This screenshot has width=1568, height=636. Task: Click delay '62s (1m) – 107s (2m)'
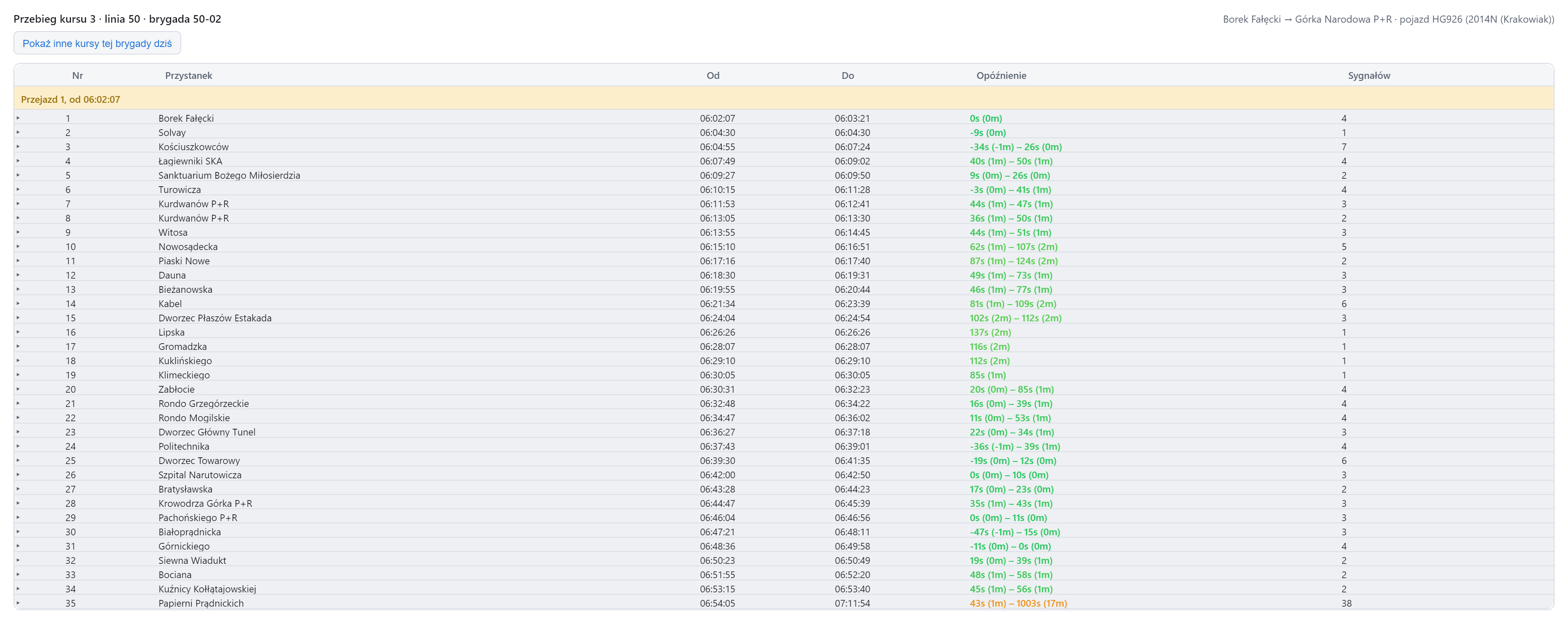tap(1013, 247)
